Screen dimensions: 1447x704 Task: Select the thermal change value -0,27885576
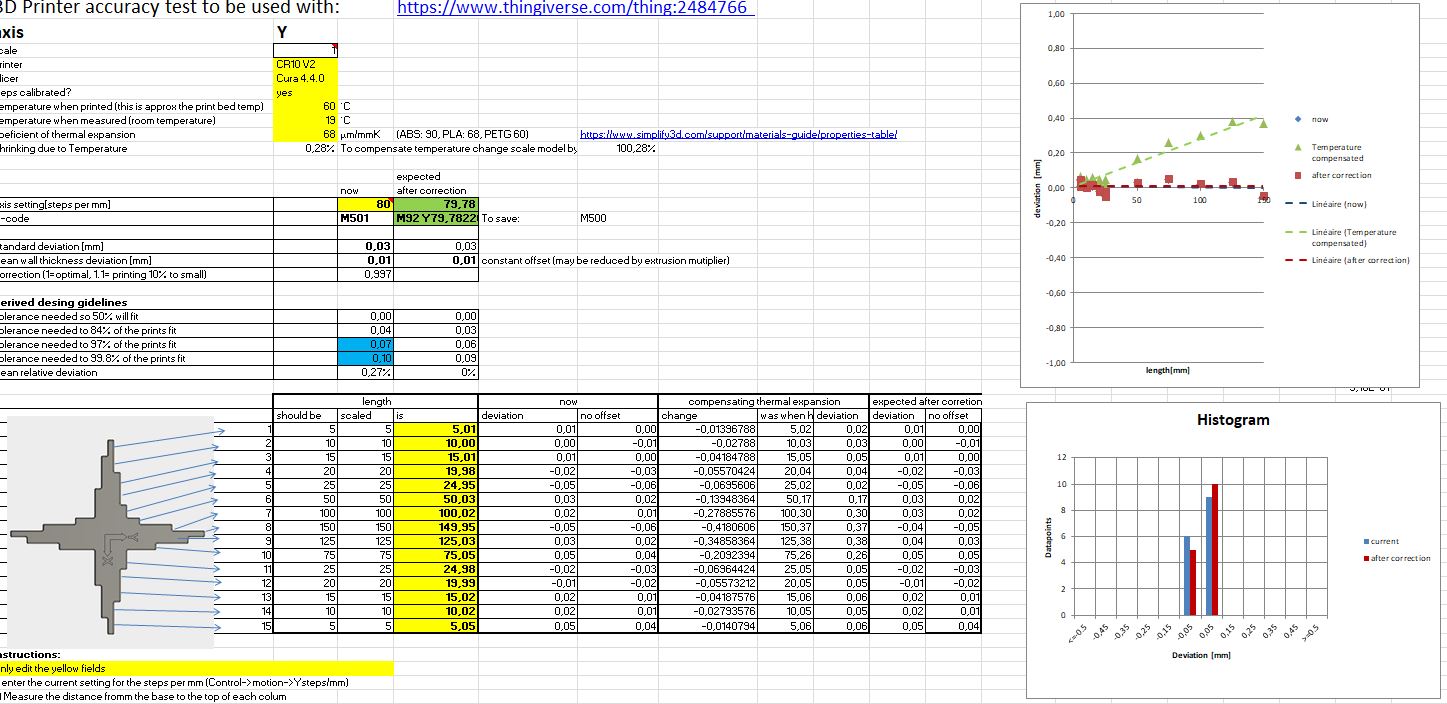click(x=709, y=513)
